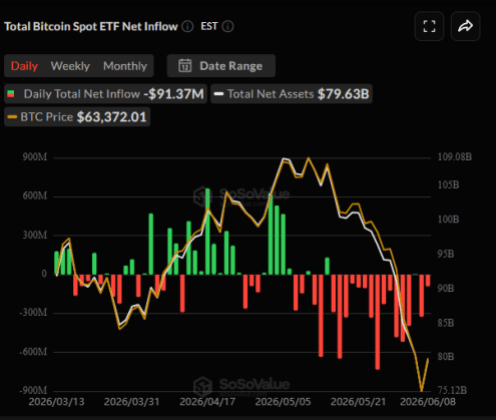
Task: Click the deepest red outflow bar near -700M
Action: (x=377, y=322)
